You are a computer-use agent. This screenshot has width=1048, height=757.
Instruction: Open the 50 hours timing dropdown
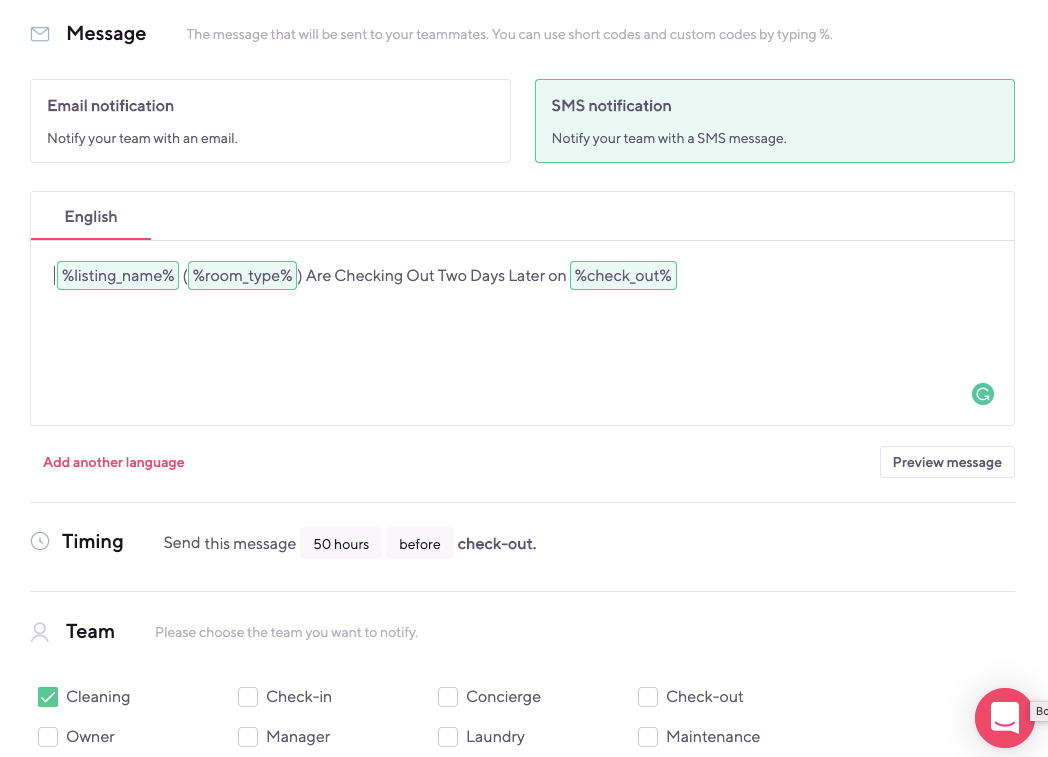coord(341,544)
